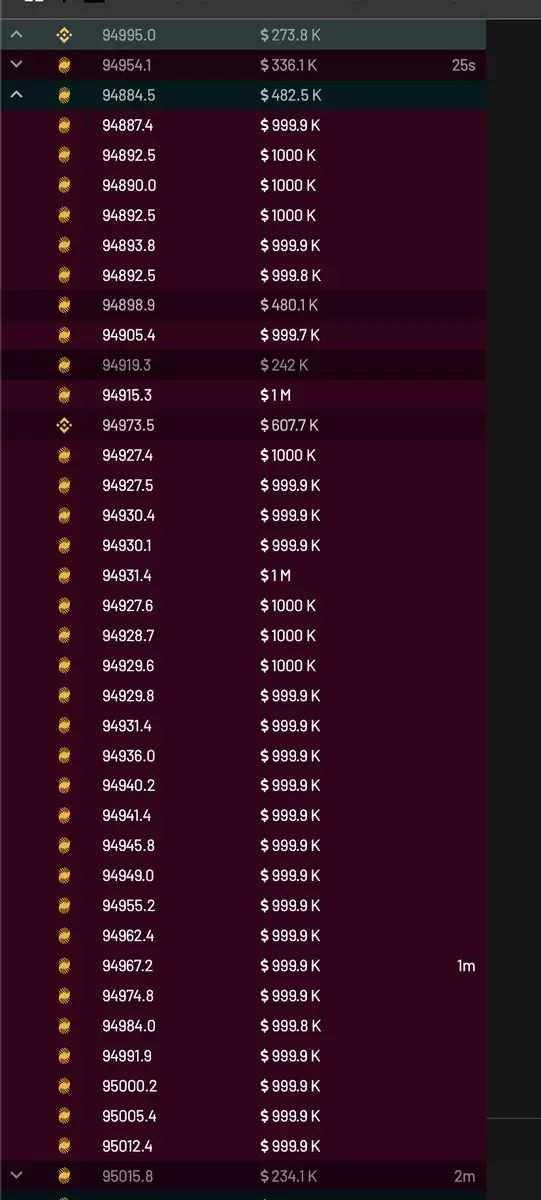
Task: Click the 1m label on the 94967.2 row
Action: pyautogui.click(x=466, y=965)
